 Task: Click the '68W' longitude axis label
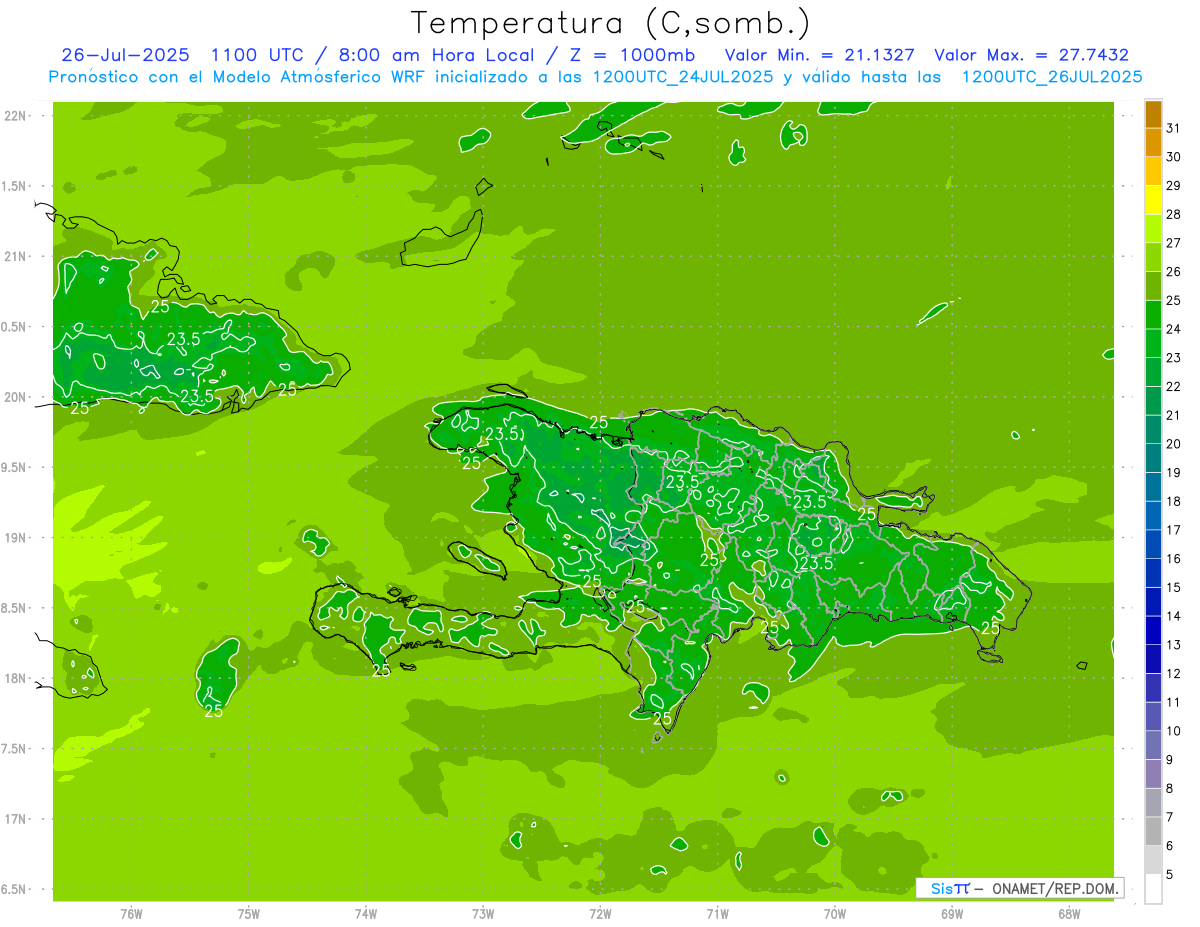pyautogui.click(x=1069, y=914)
